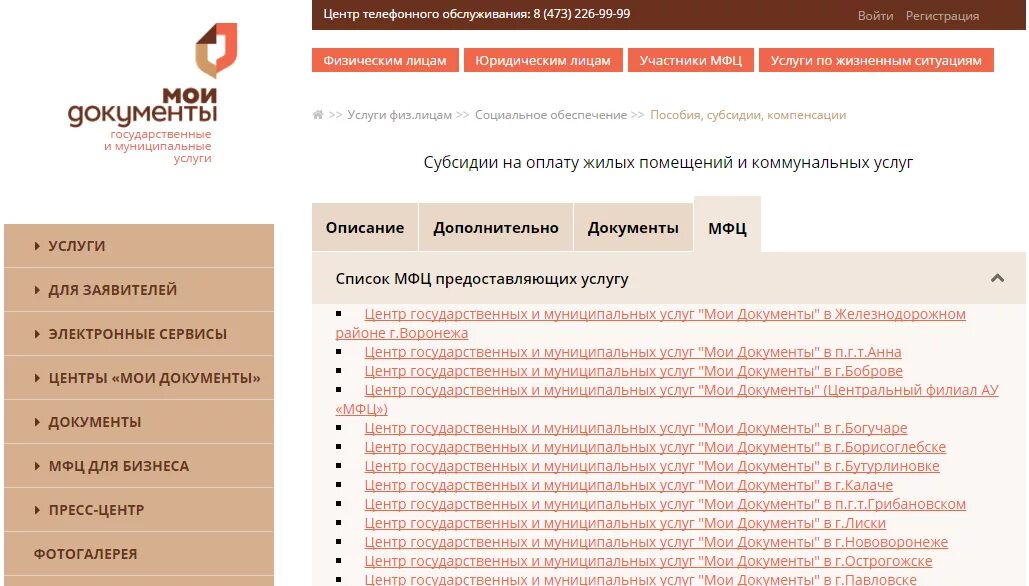
Task: Open the МФЦ in г.Лиски link
Action: [625, 524]
